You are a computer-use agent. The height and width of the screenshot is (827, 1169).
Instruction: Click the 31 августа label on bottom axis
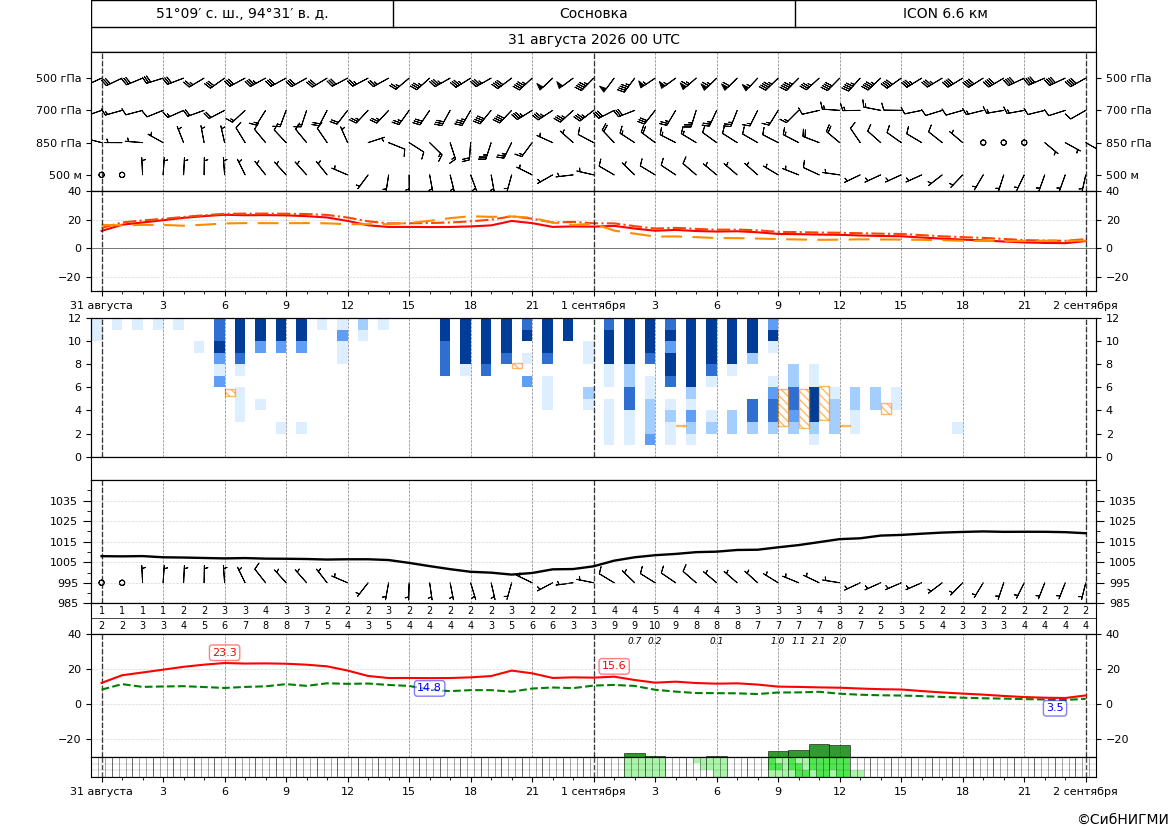101,791
